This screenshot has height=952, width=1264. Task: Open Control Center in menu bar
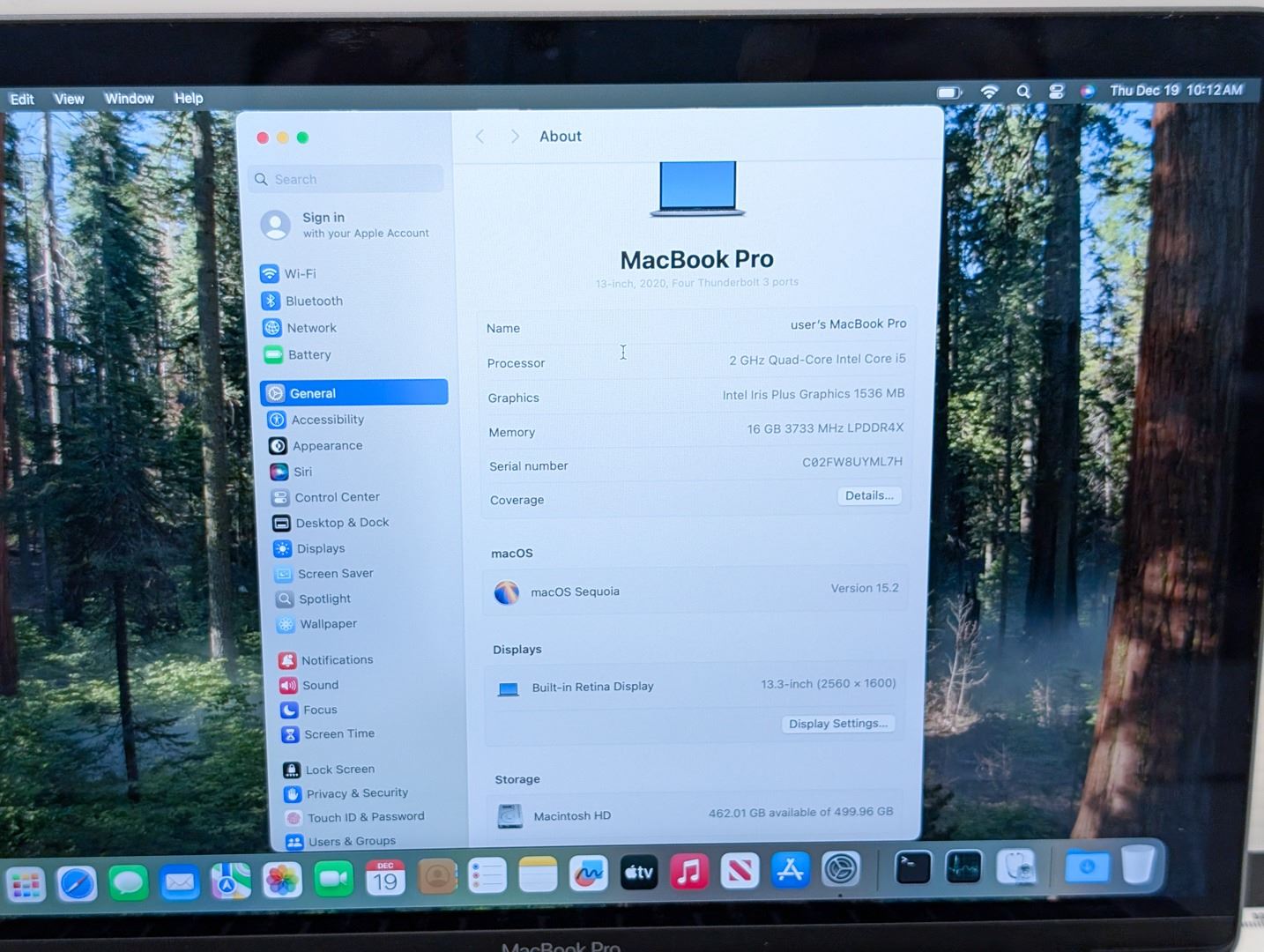[x=1056, y=92]
